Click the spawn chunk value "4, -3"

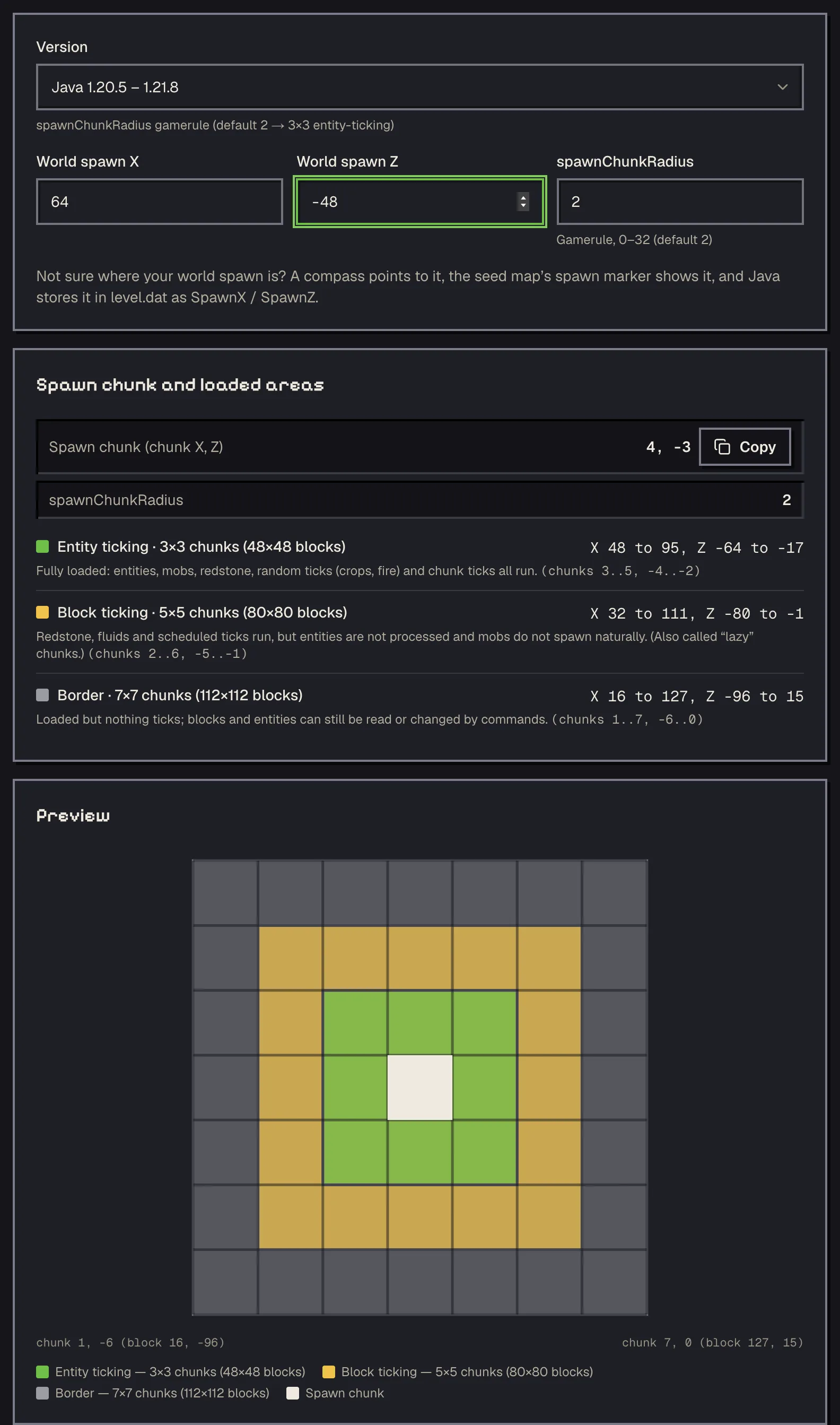click(669, 447)
